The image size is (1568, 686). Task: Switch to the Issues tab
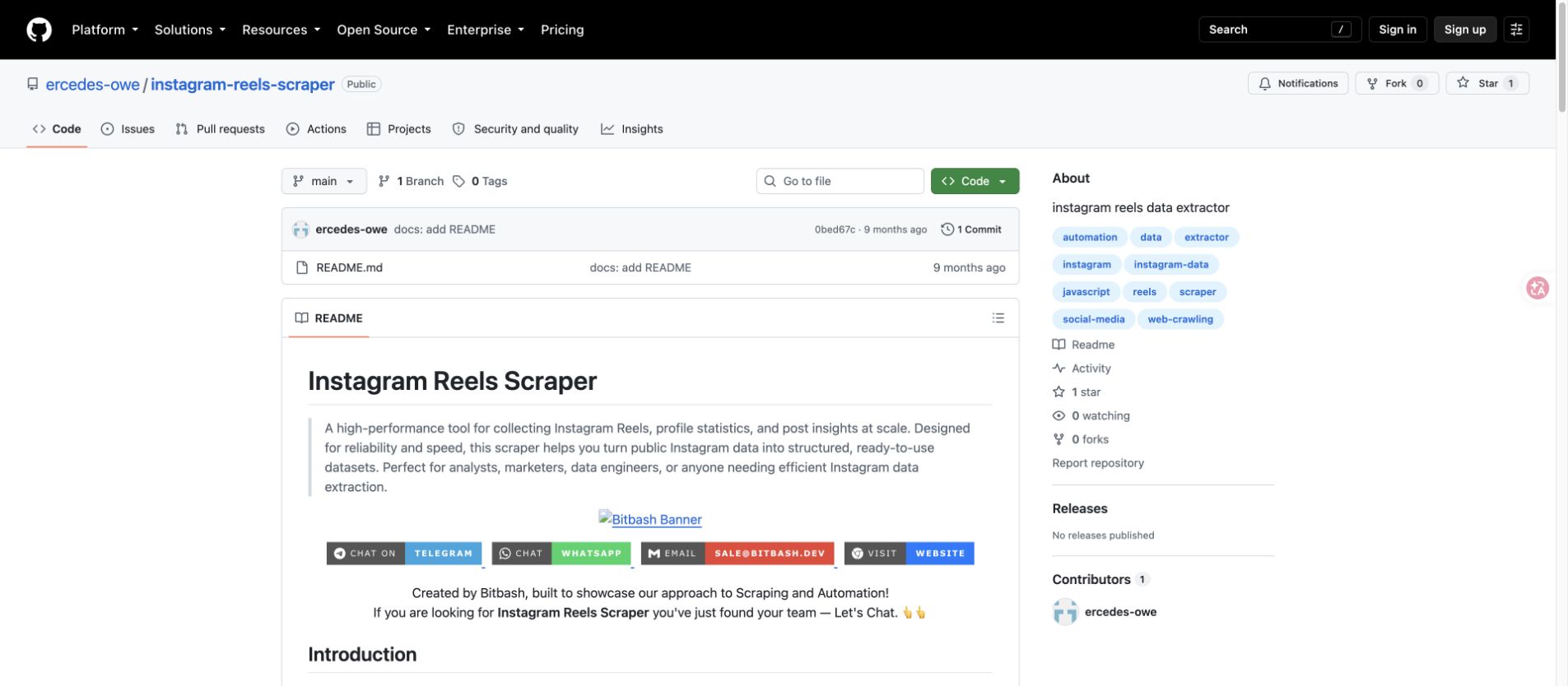(128, 129)
